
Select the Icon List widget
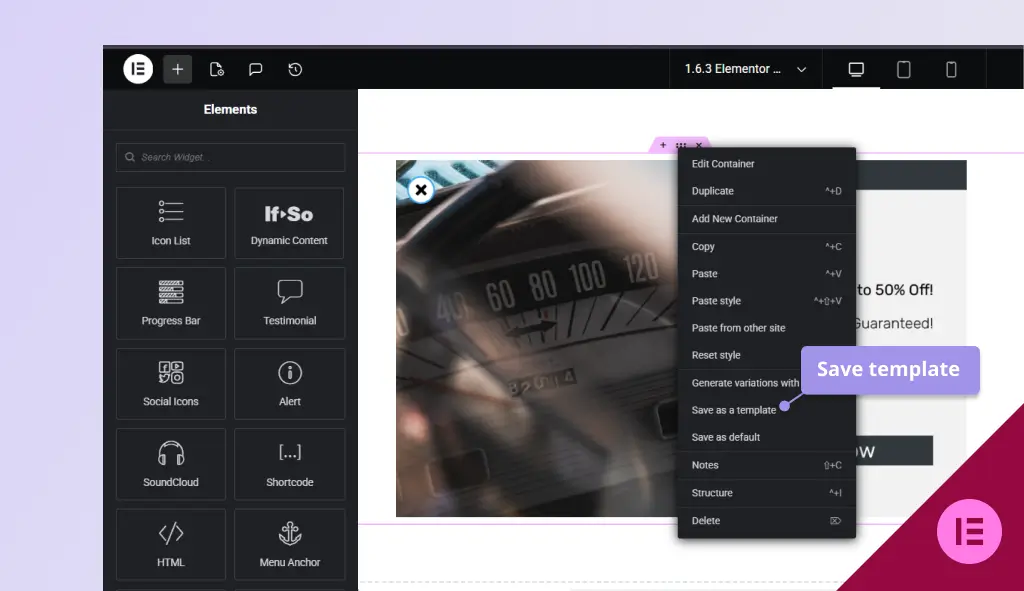pyautogui.click(x=171, y=223)
